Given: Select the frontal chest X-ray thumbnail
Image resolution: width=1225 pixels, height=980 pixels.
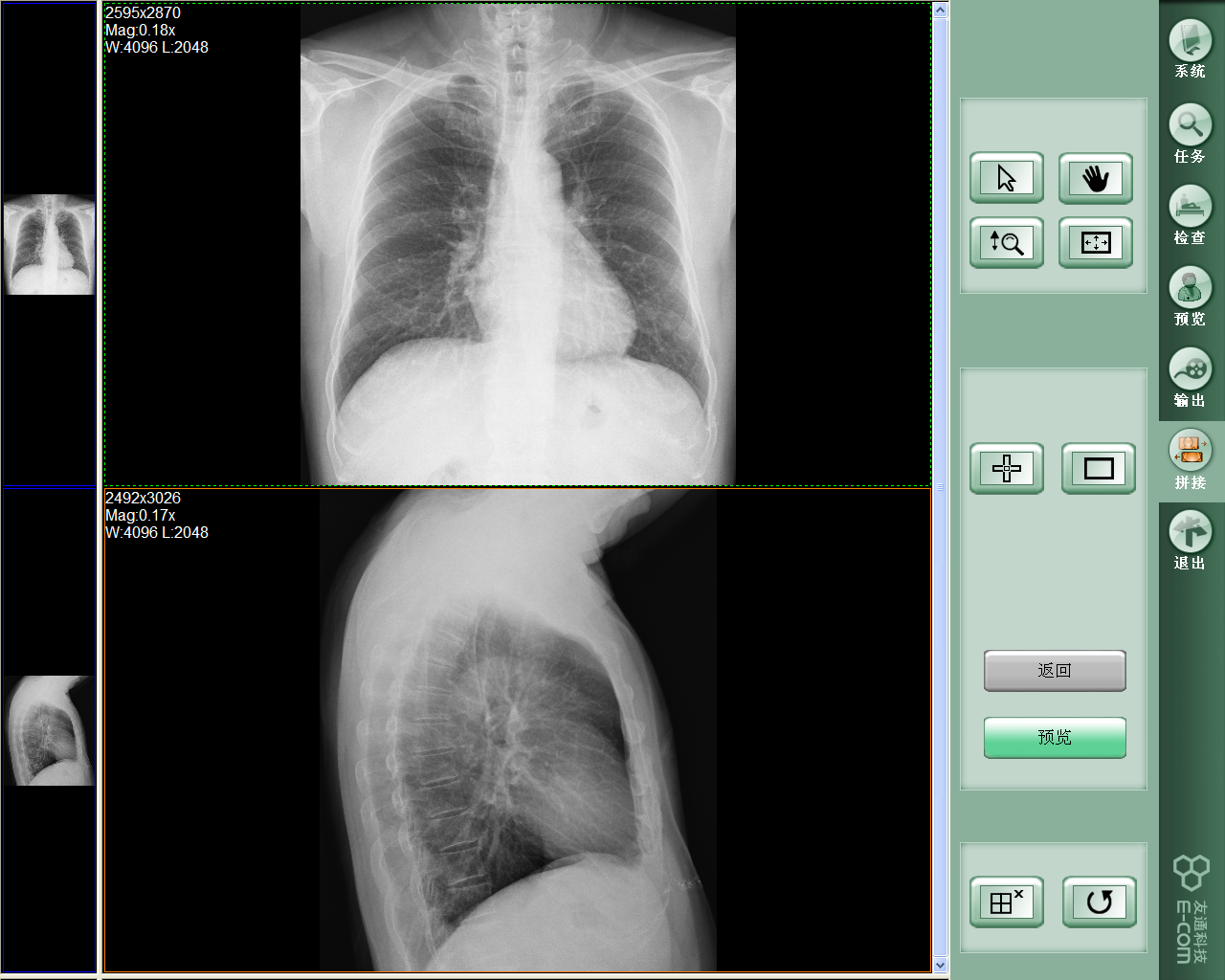Looking at the screenshot, I should tap(49, 245).
